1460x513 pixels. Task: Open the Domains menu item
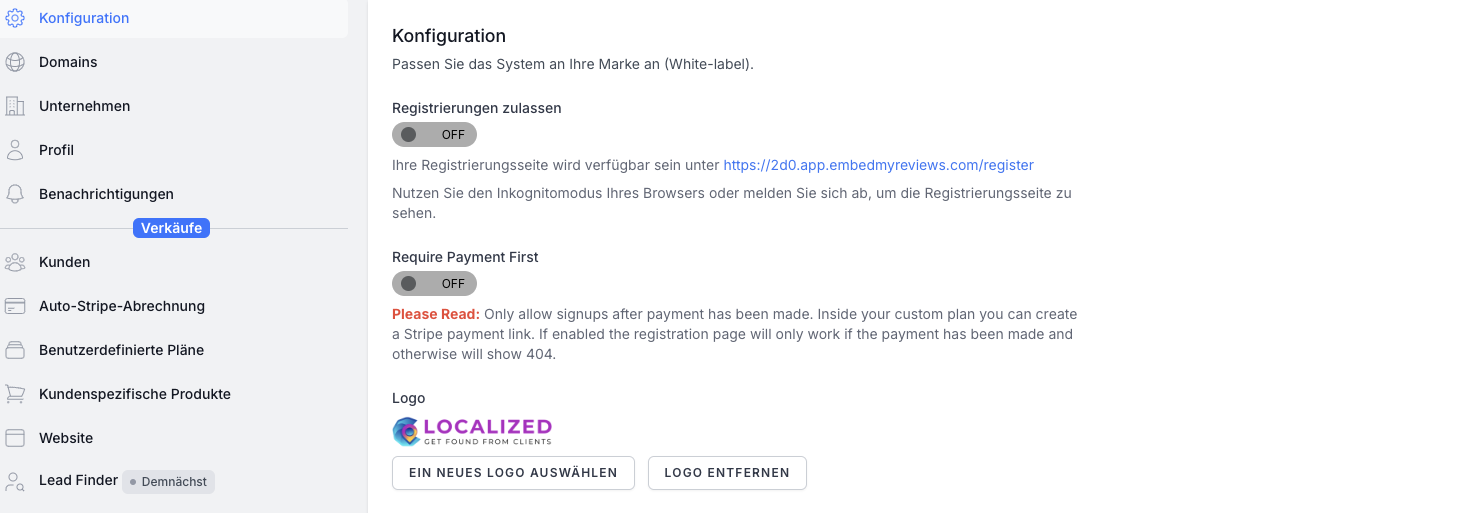point(68,62)
